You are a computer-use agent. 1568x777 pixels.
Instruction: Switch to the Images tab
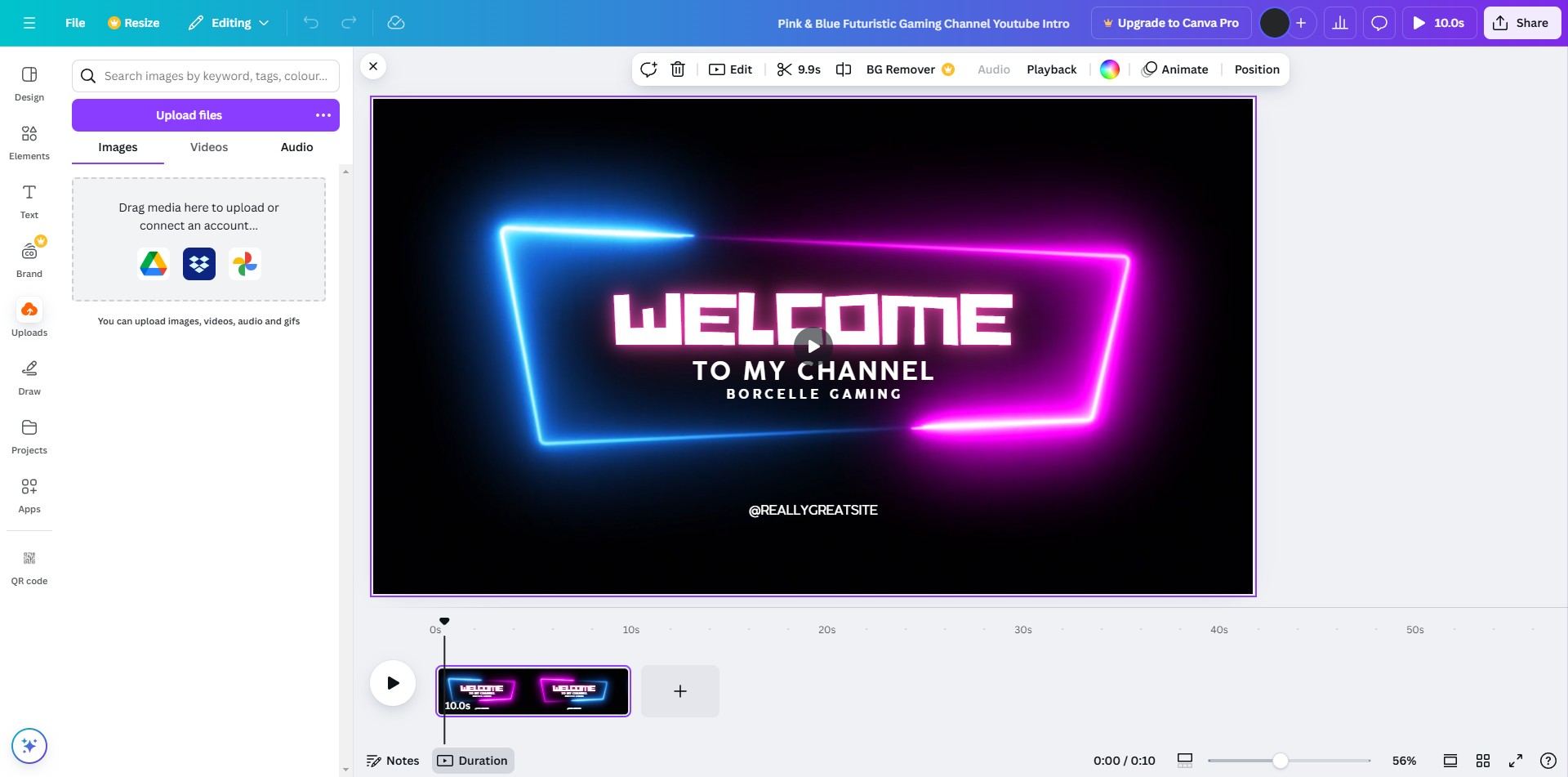(118, 147)
